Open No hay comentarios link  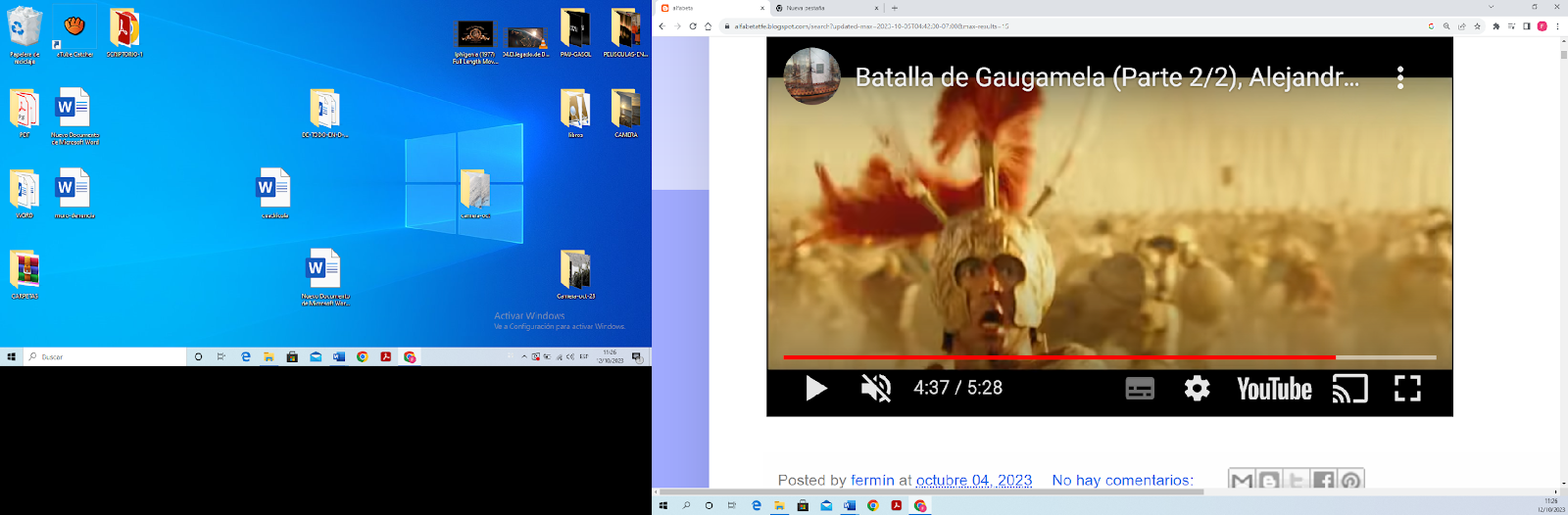1123,480
